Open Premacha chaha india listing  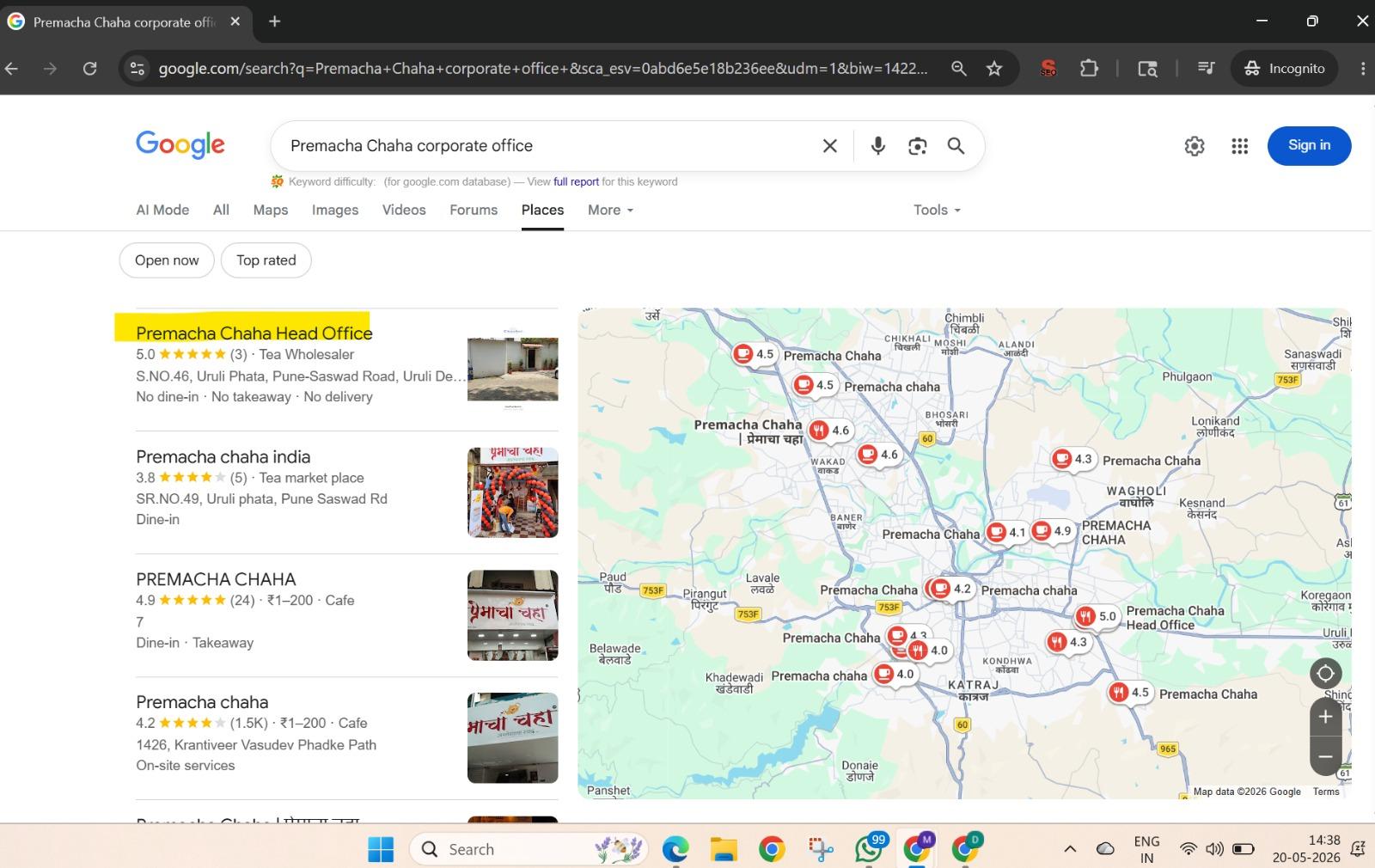pos(223,456)
